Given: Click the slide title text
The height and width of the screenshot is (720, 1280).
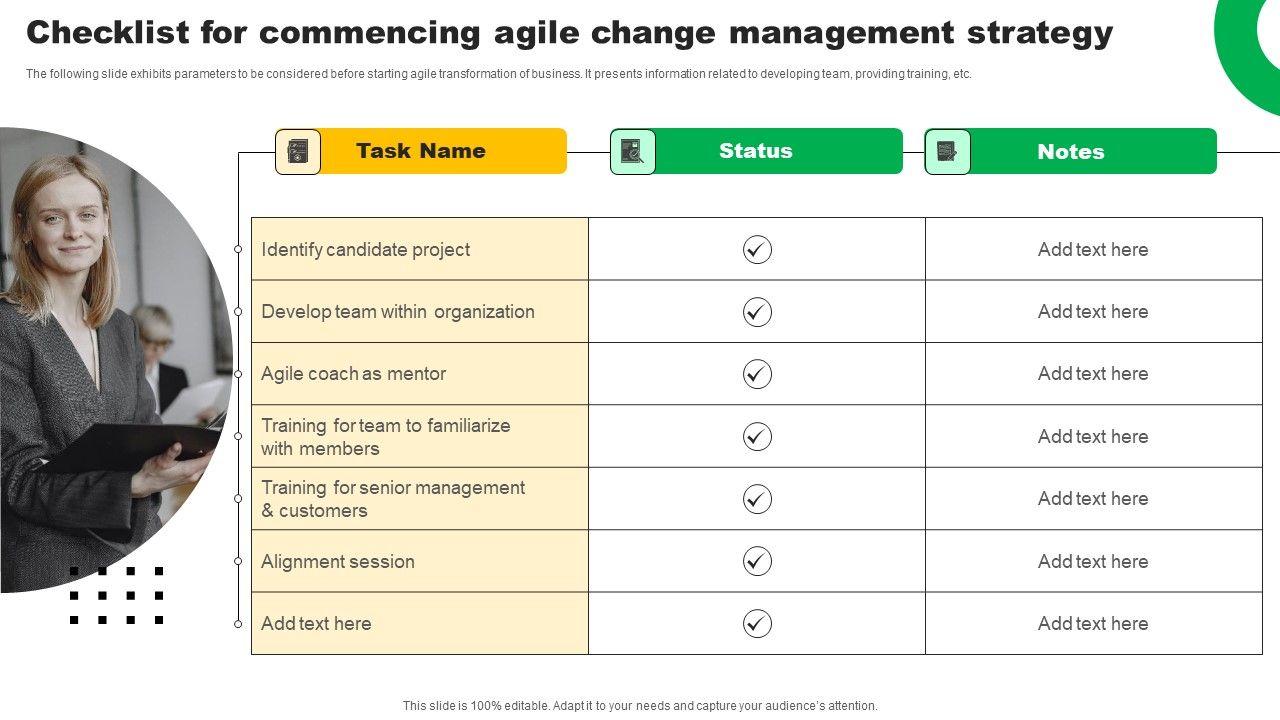Looking at the screenshot, I should click(569, 33).
